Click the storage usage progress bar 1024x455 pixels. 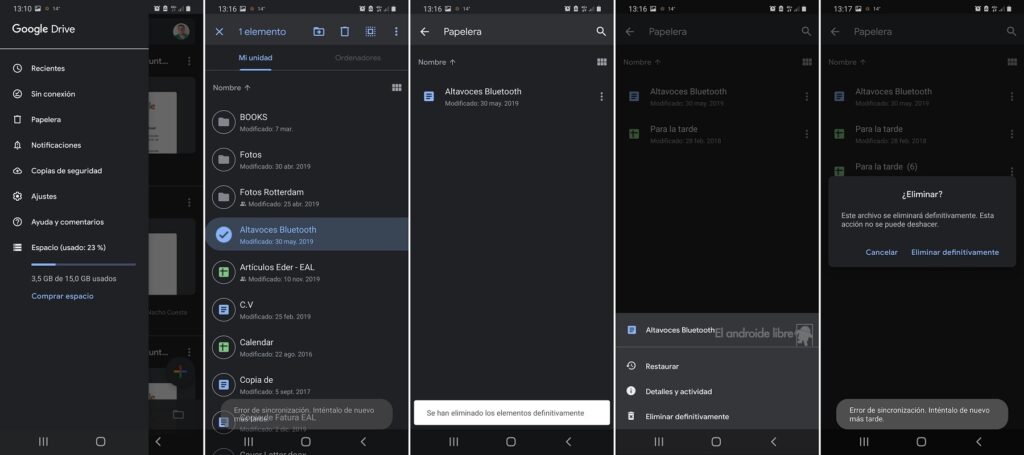point(84,264)
